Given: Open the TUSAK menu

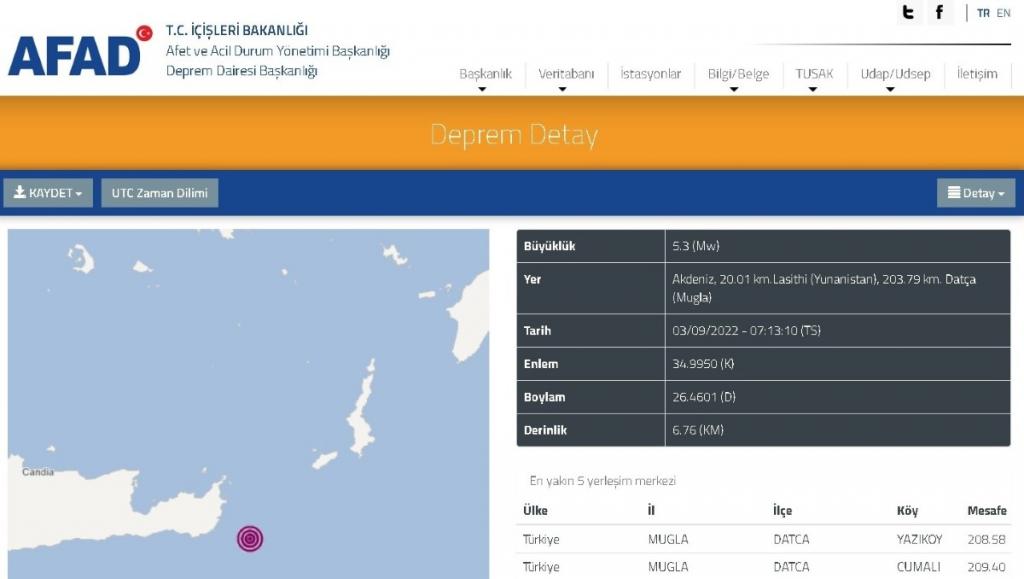Looking at the screenshot, I should 814,74.
